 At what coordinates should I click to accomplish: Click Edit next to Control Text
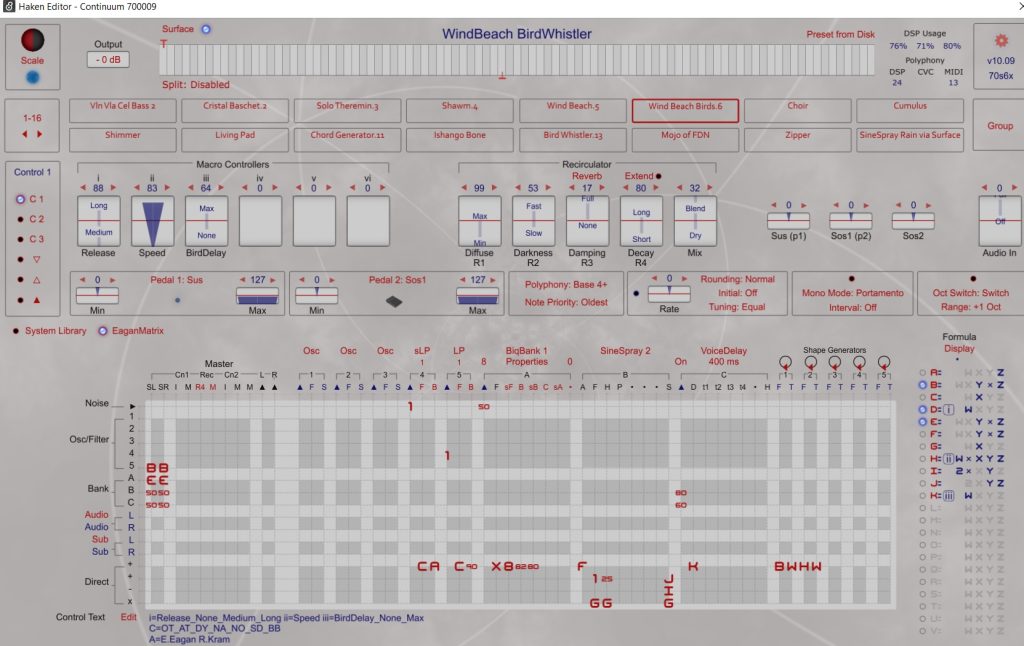tap(129, 617)
